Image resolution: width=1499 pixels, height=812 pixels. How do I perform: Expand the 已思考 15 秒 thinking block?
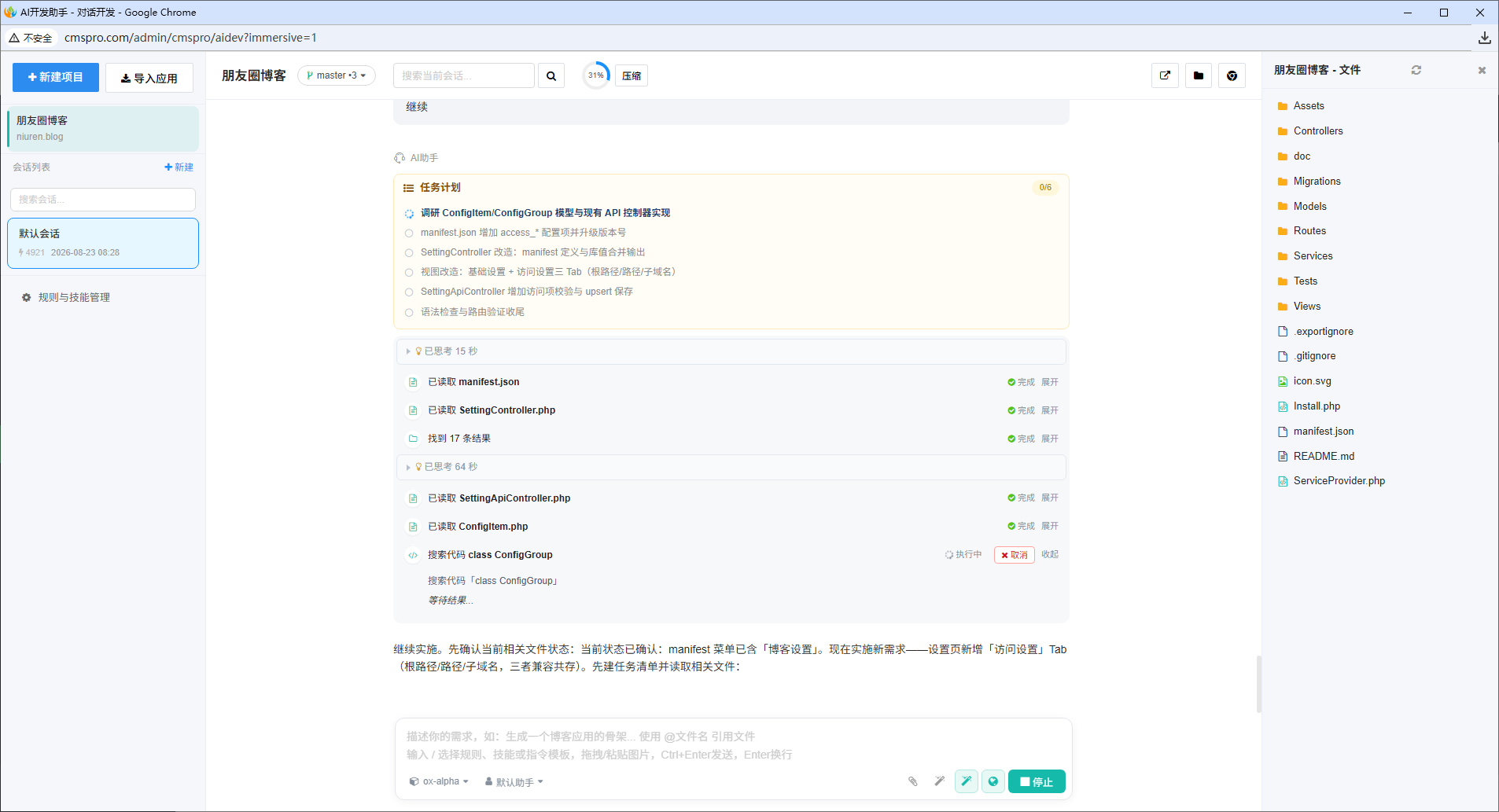pos(731,351)
